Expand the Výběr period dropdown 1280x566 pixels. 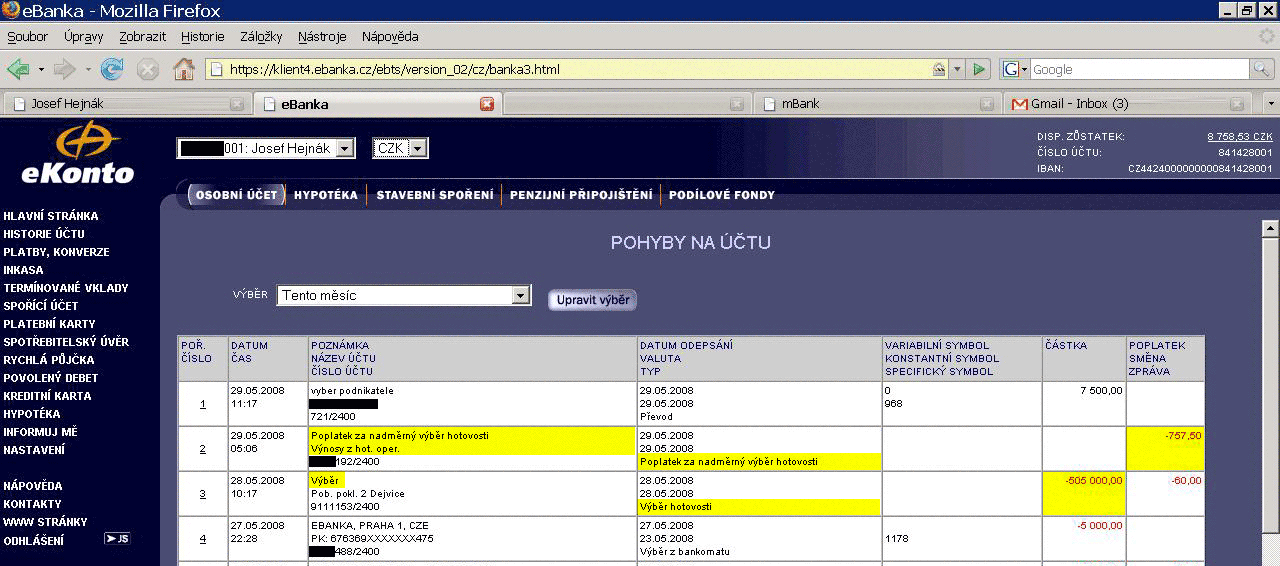[520, 296]
